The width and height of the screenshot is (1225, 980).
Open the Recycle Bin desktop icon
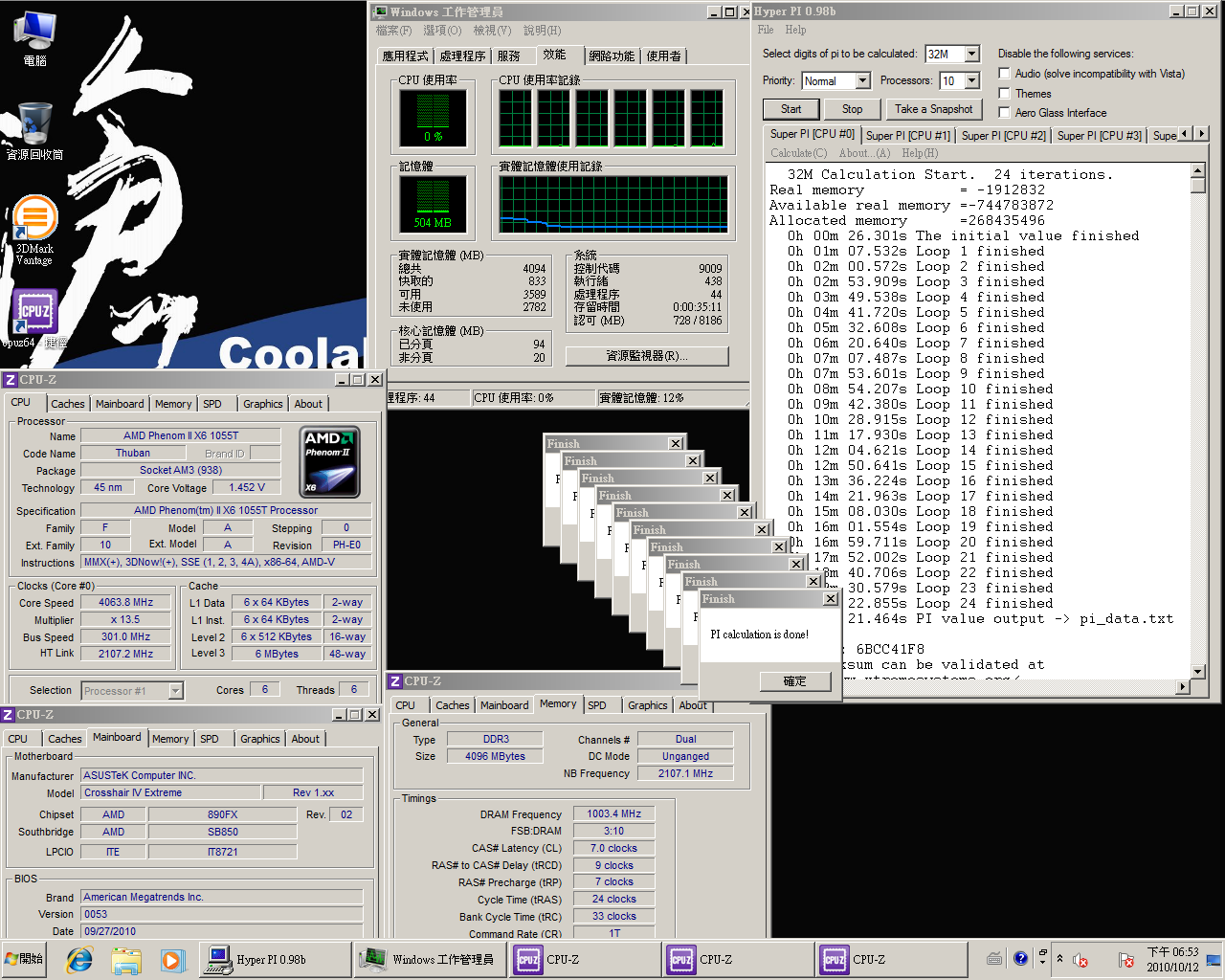tap(34, 131)
